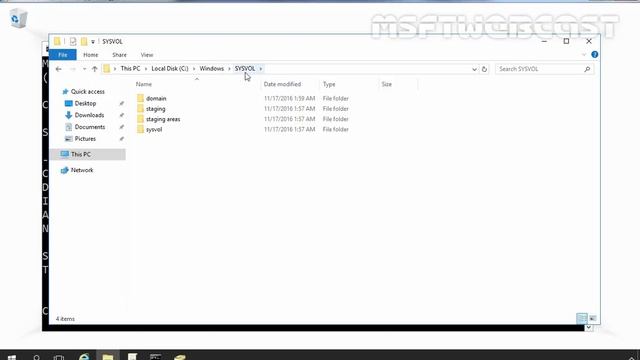Switch to the Share ribbon tab

[x=119, y=55]
